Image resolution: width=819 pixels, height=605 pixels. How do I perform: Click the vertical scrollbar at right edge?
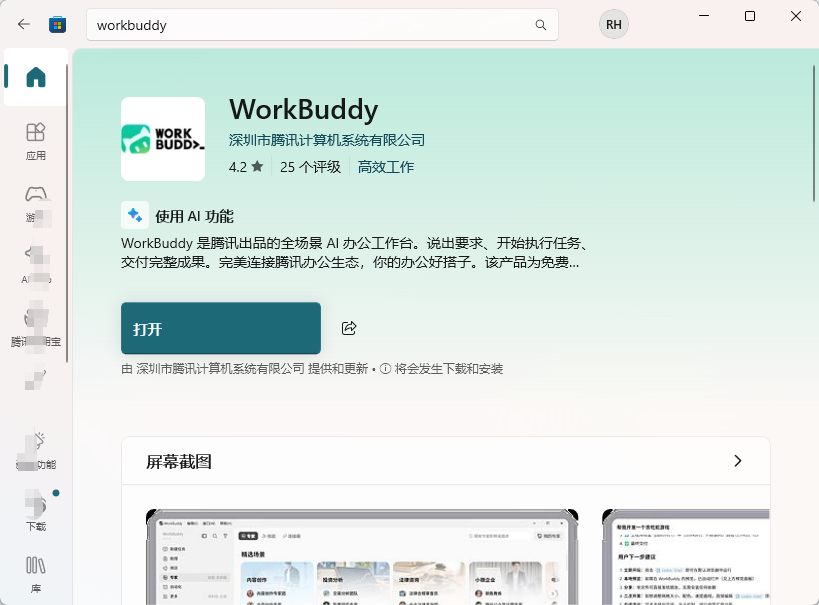[x=813, y=134]
